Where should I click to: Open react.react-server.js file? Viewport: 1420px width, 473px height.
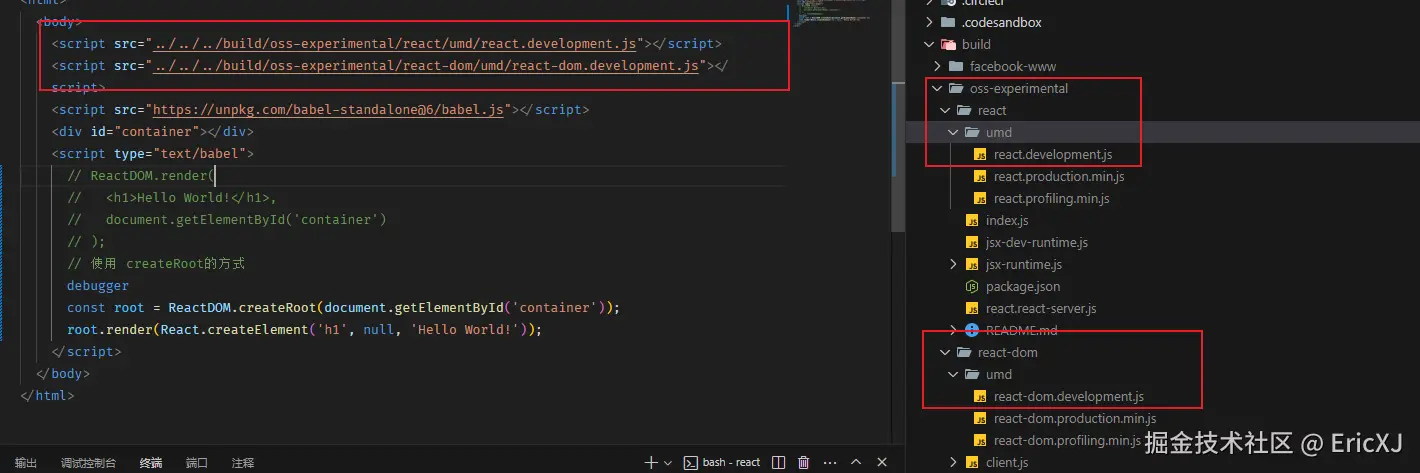tap(1041, 308)
